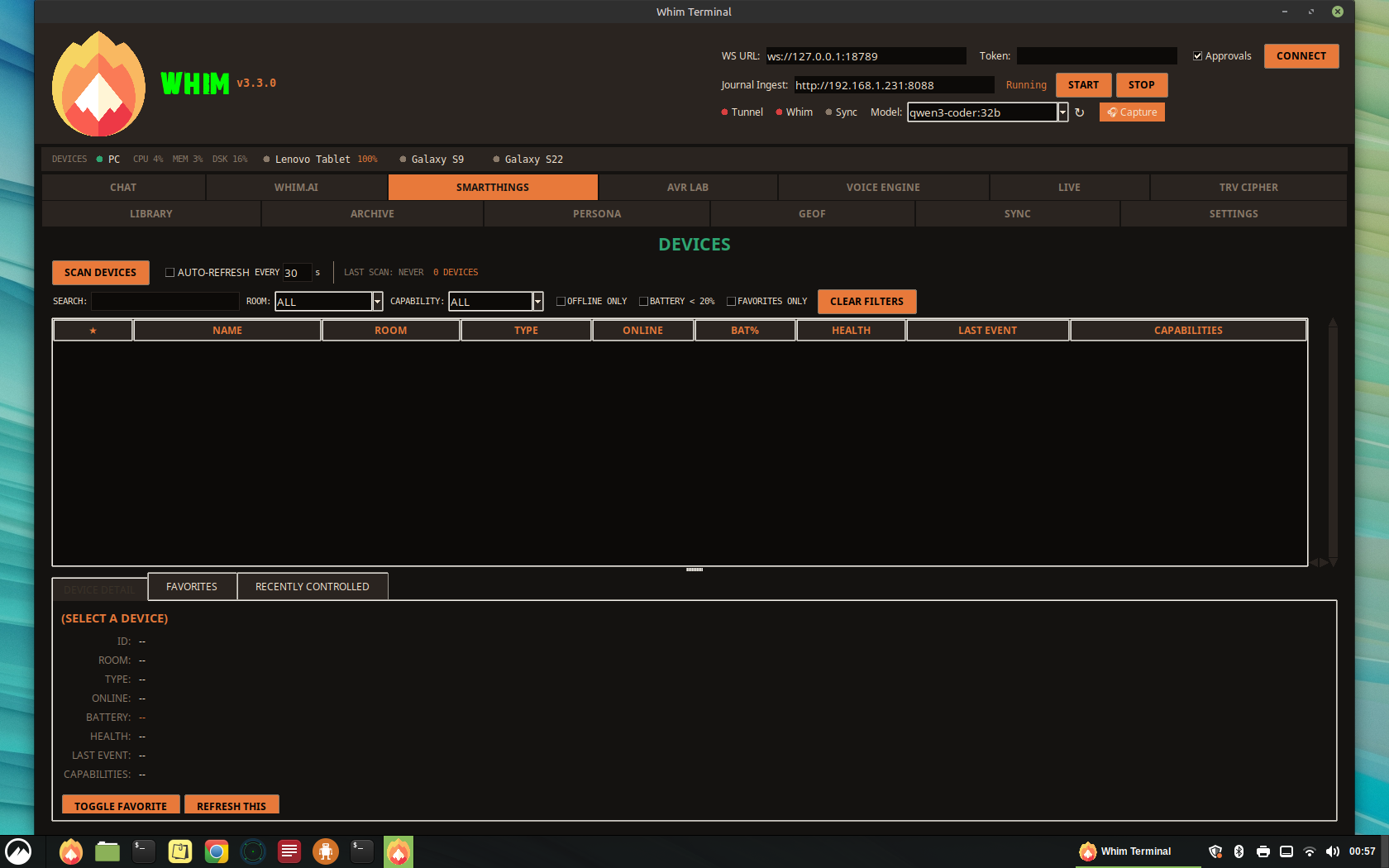Open the green file manager taskbar icon
Image resolution: width=1389 pixels, height=868 pixels.
coord(107,851)
